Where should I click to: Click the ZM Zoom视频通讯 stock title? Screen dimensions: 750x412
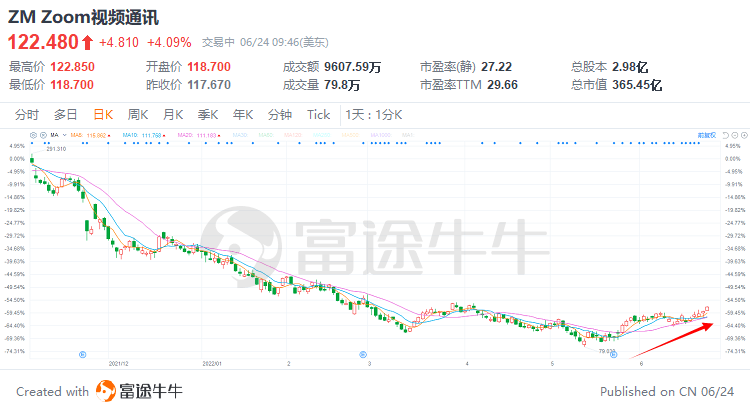tap(83, 17)
